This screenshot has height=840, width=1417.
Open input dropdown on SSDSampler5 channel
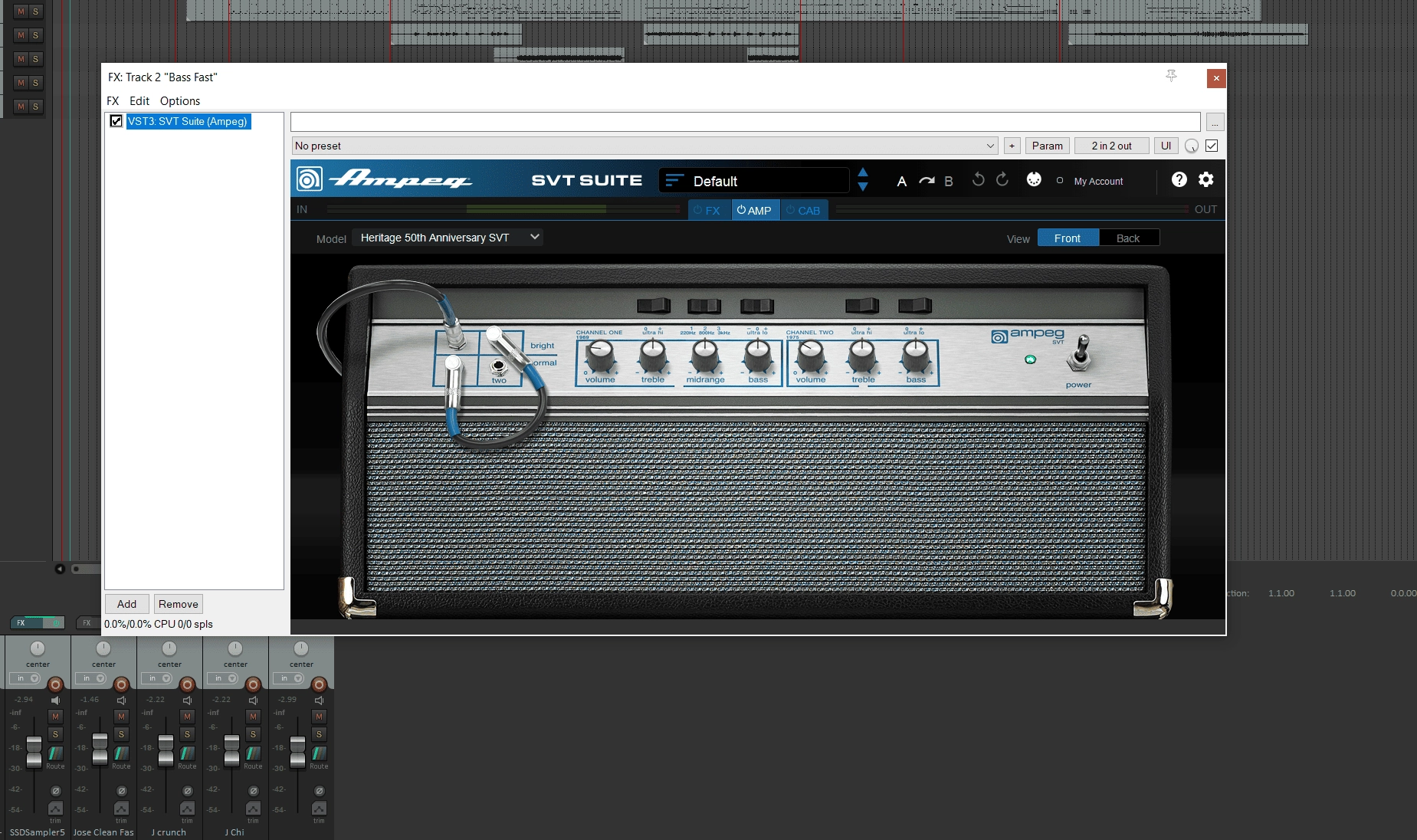(25, 678)
